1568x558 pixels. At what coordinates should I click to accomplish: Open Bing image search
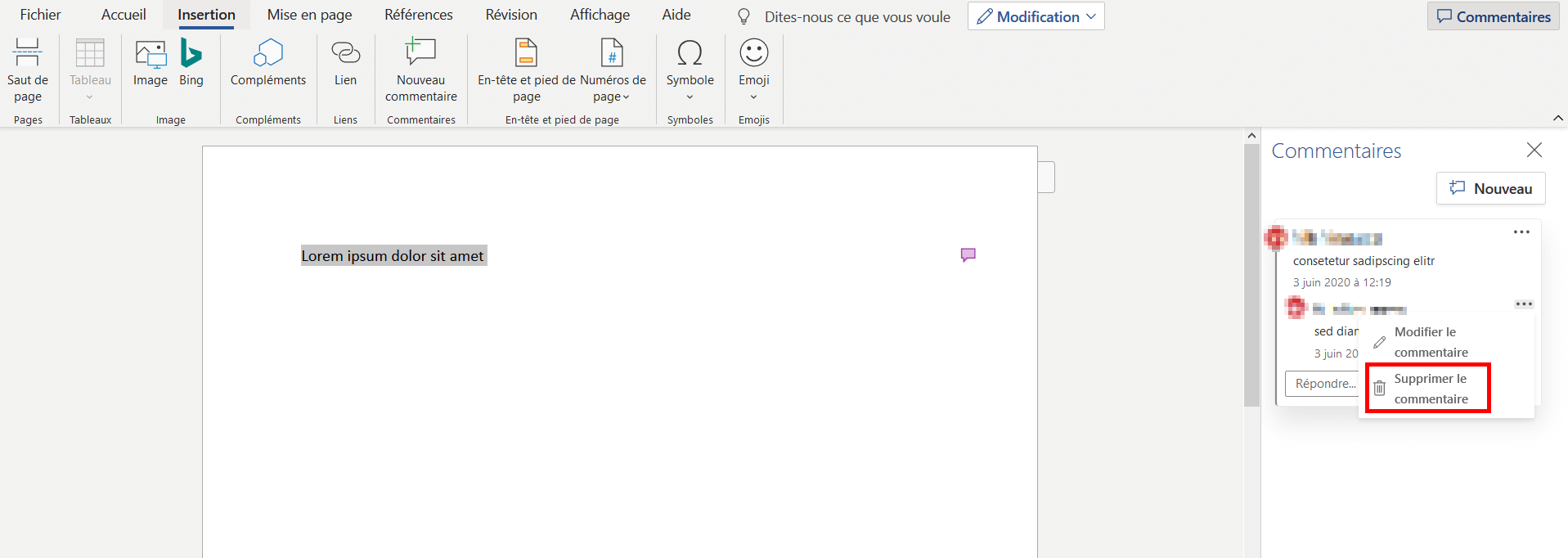tap(191, 63)
